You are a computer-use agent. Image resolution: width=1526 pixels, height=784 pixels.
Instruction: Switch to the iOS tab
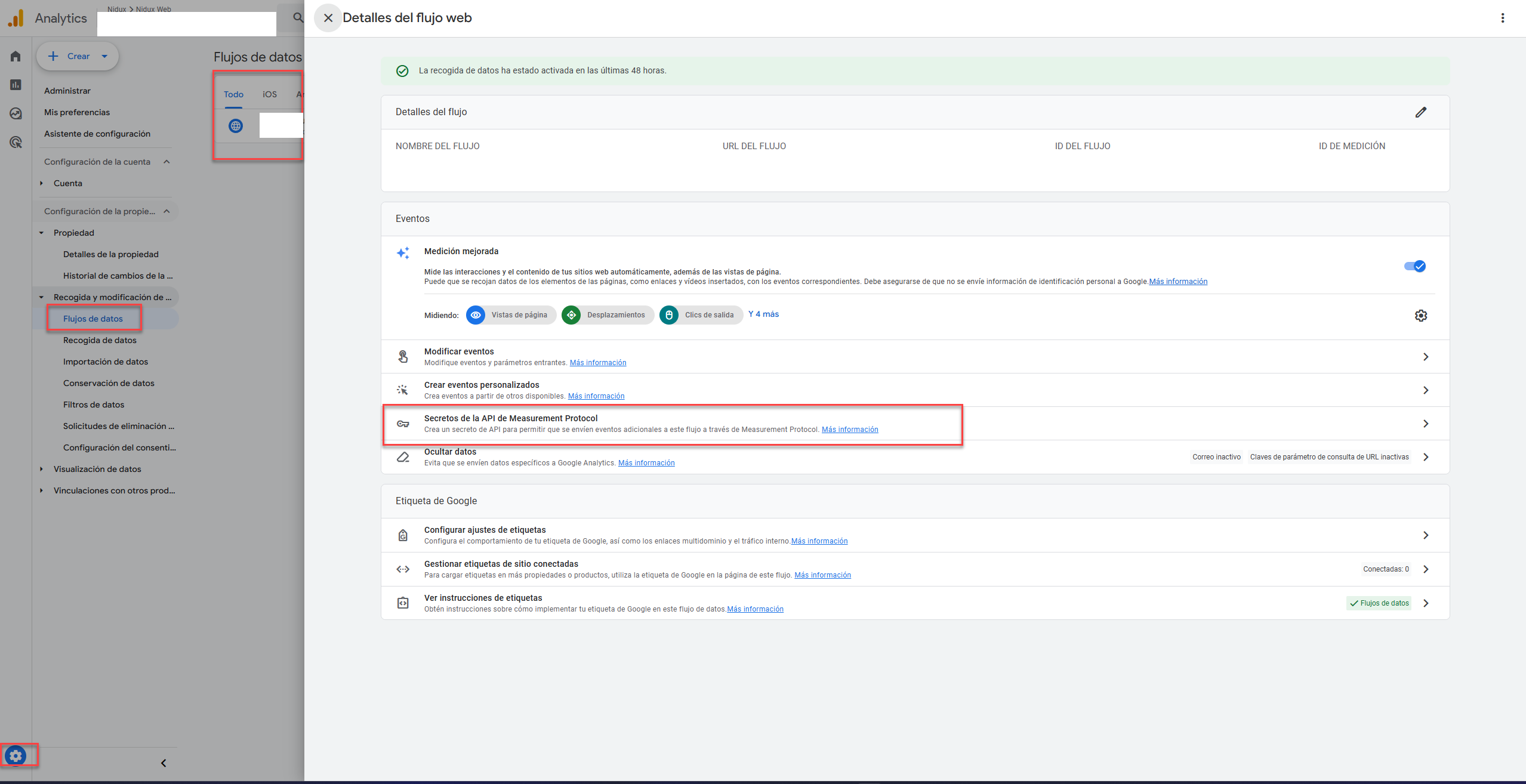tap(270, 94)
